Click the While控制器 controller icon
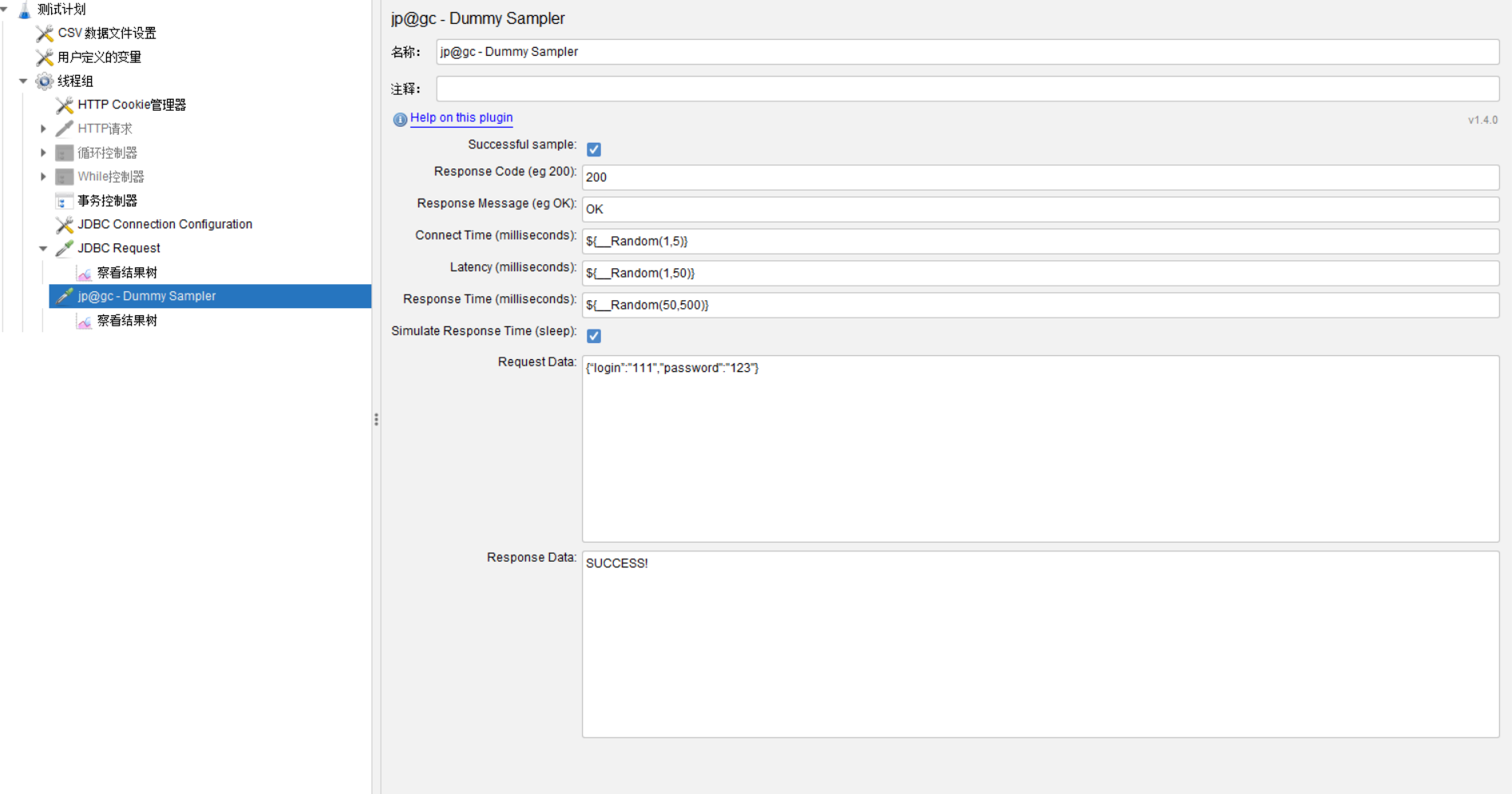 point(65,177)
